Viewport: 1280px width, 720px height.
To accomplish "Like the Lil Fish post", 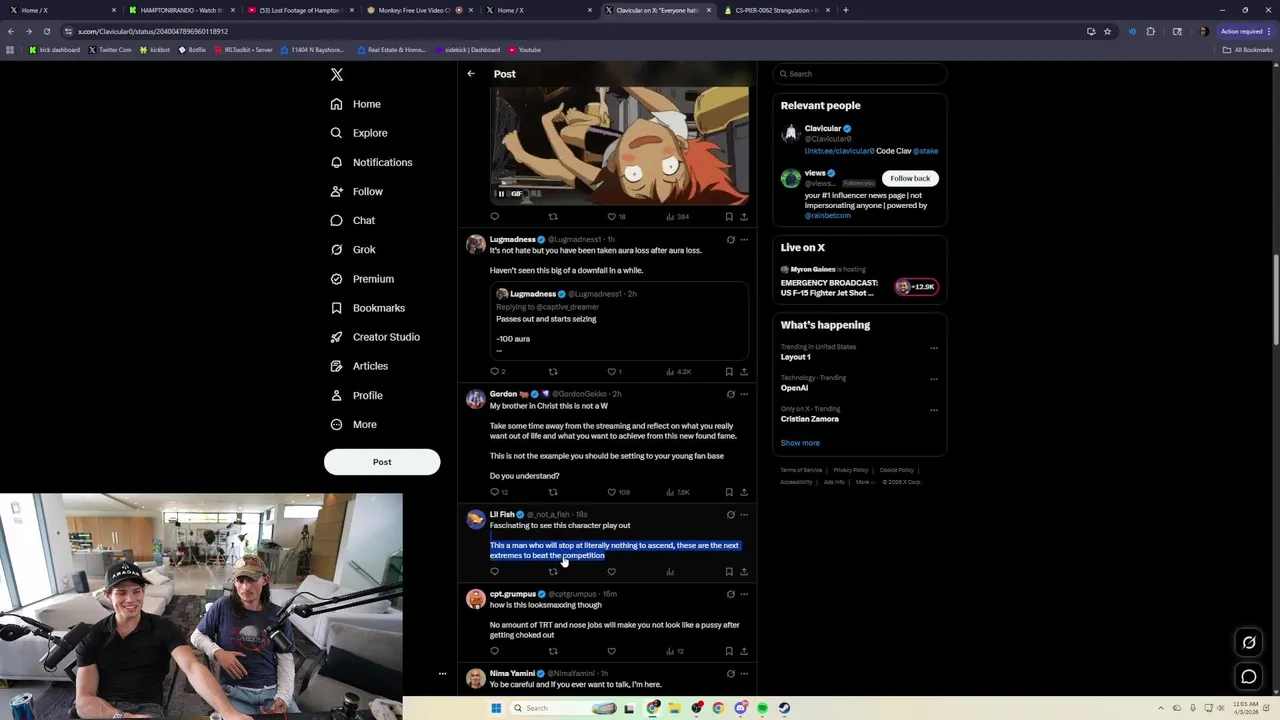I will [611, 572].
